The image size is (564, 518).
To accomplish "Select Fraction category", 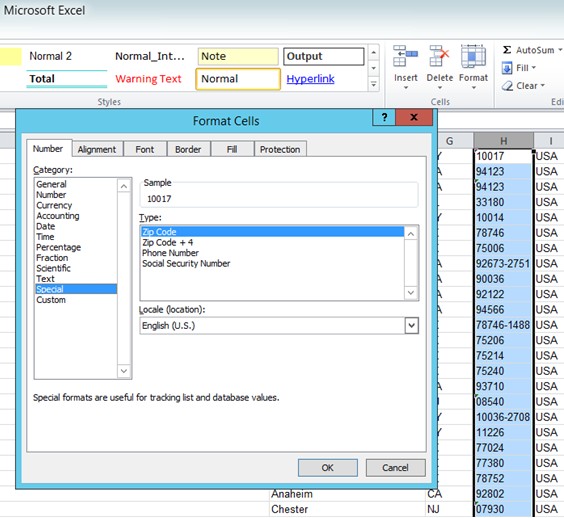I will (x=76, y=258).
